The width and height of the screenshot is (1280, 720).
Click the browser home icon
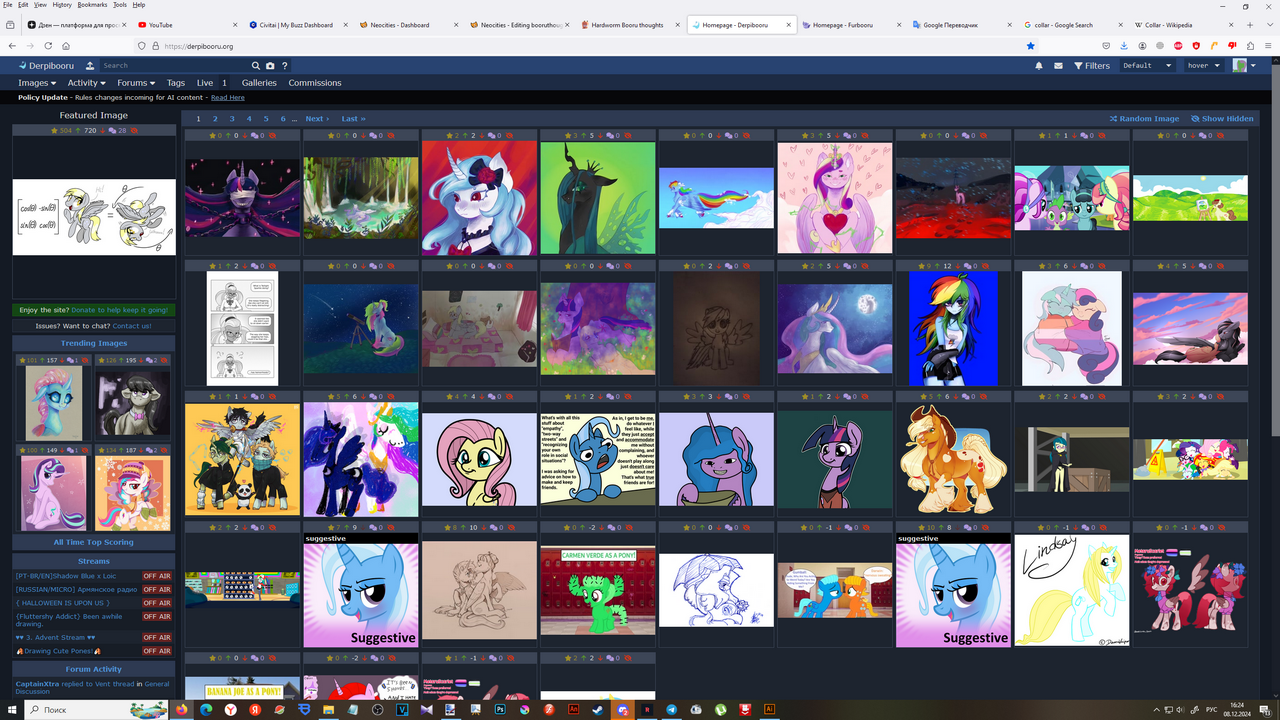66,46
